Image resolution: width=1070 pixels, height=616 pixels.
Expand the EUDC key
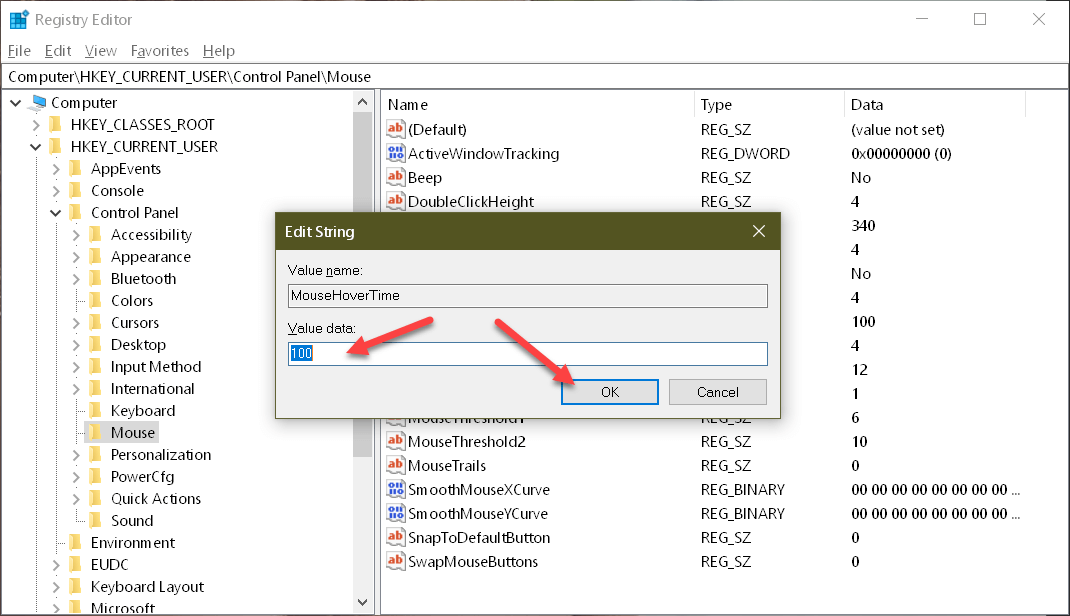pyautogui.click(x=56, y=565)
